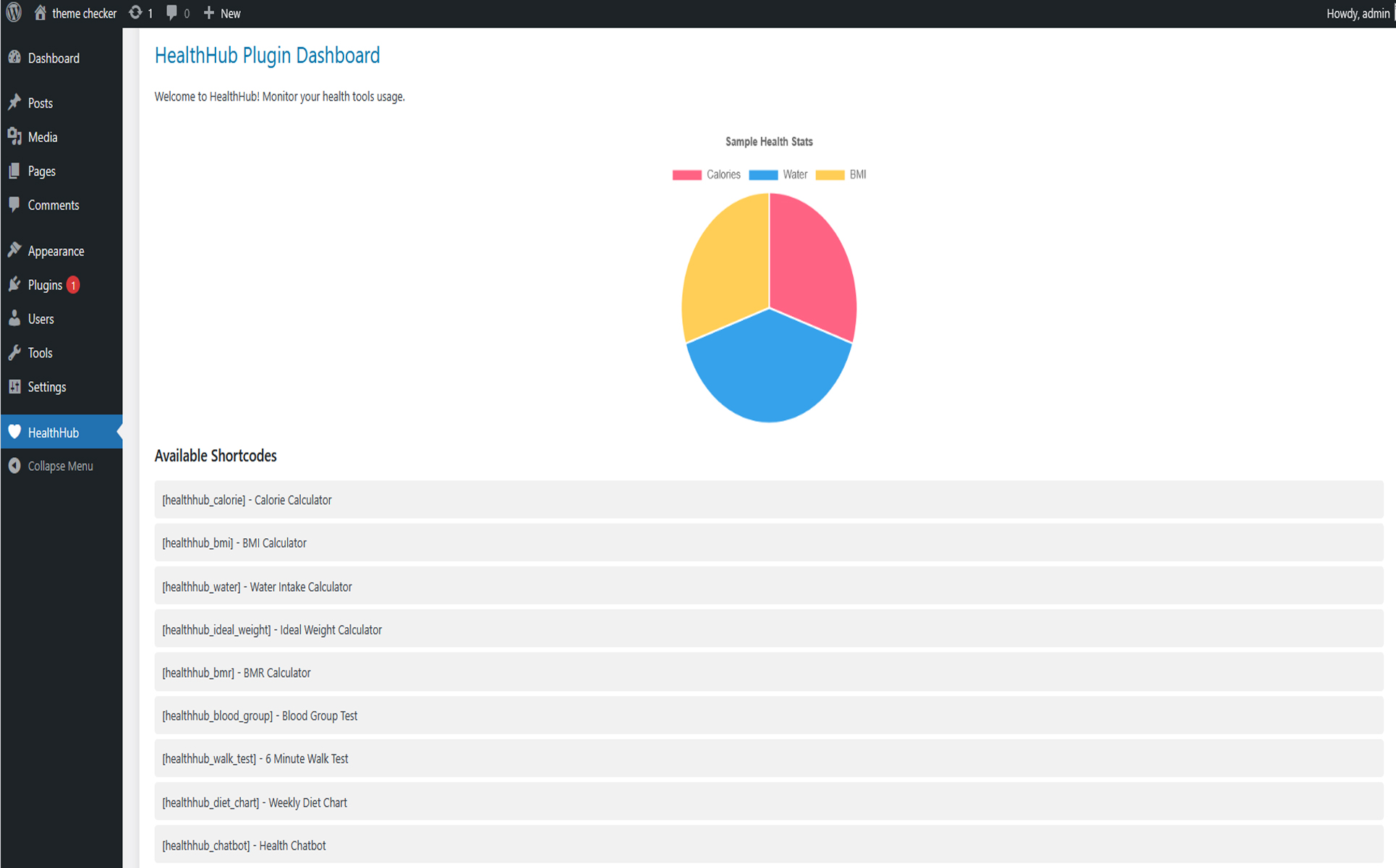Open the updates icon in admin bar

(135, 13)
